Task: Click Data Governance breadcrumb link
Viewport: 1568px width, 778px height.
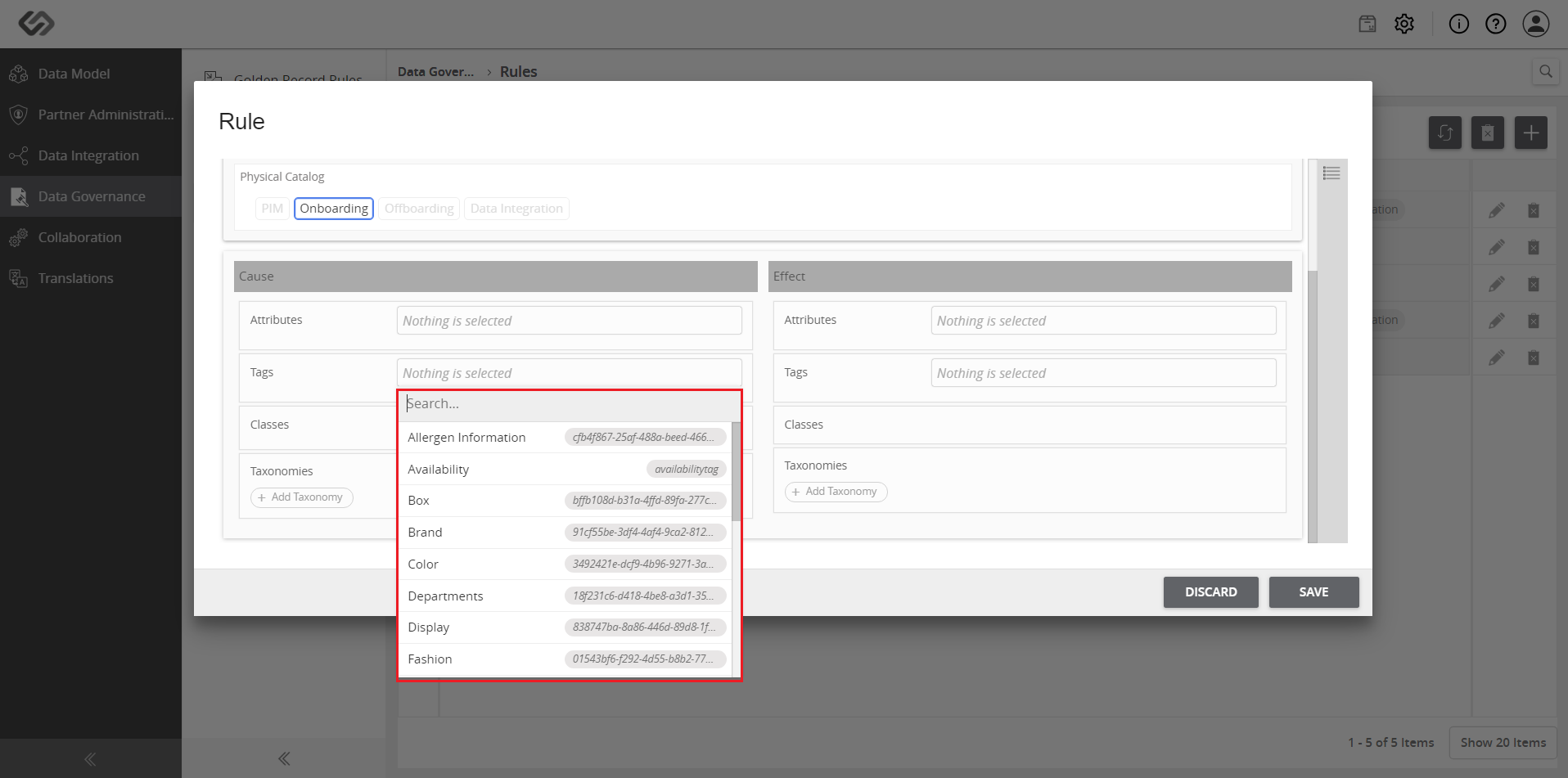Action: pos(435,72)
